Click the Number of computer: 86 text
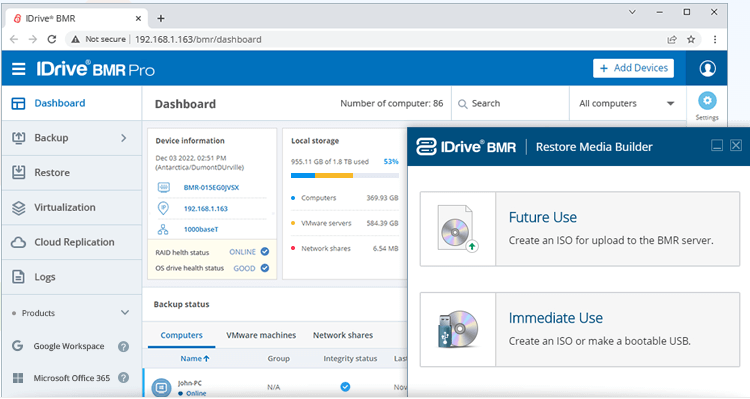 click(391, 103)
